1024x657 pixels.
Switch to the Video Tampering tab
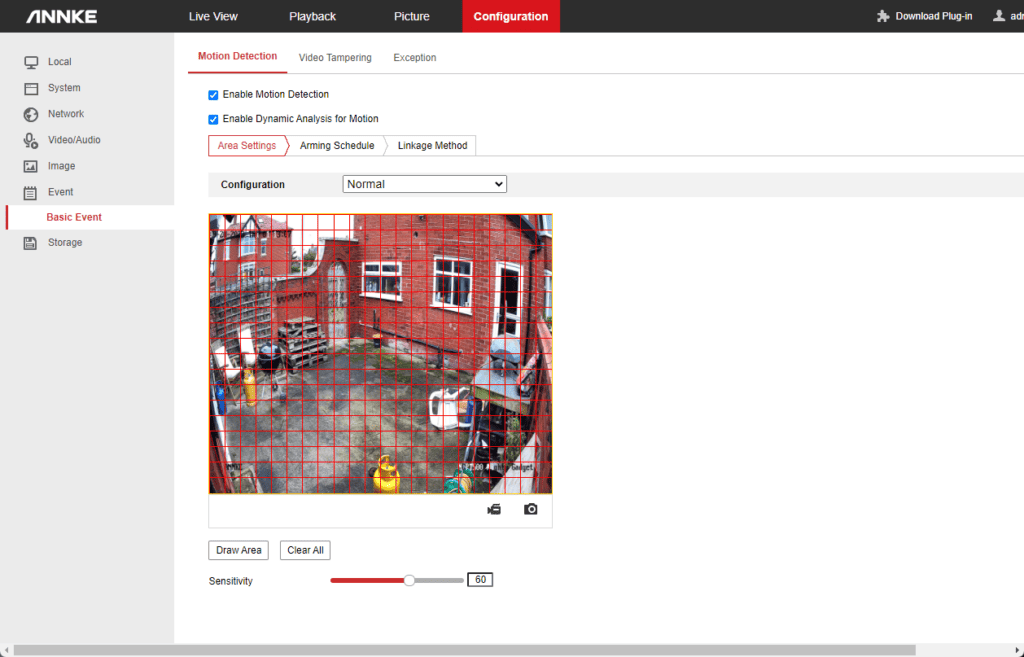(335, 58)
